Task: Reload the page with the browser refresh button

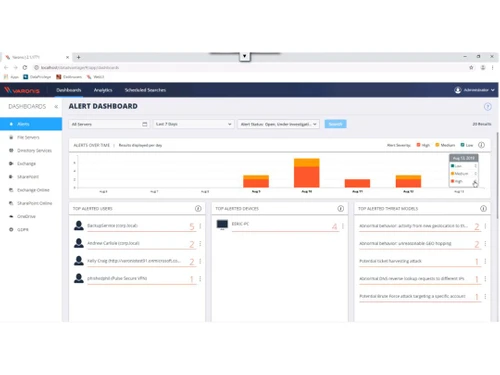Action: click(x=25, y=67)
